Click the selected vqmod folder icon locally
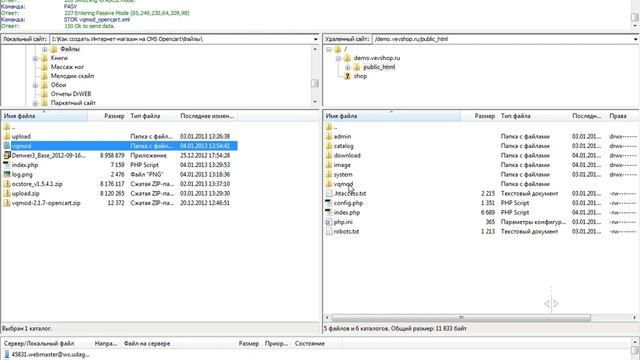This screenshot has width=640, height=360. click(7, 146)
